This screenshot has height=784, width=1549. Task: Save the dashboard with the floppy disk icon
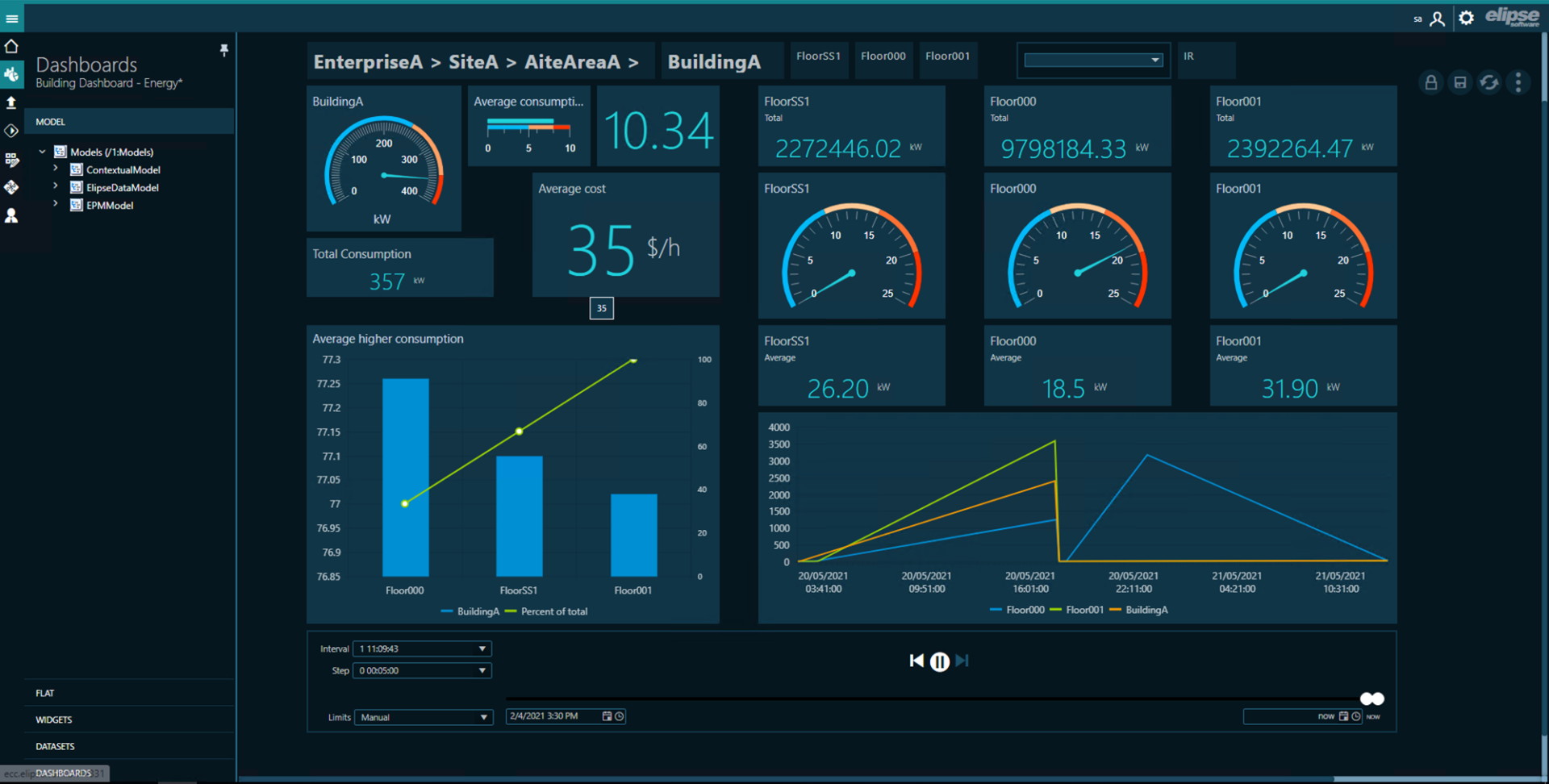pyautogui.click(x=1459, y=82)
